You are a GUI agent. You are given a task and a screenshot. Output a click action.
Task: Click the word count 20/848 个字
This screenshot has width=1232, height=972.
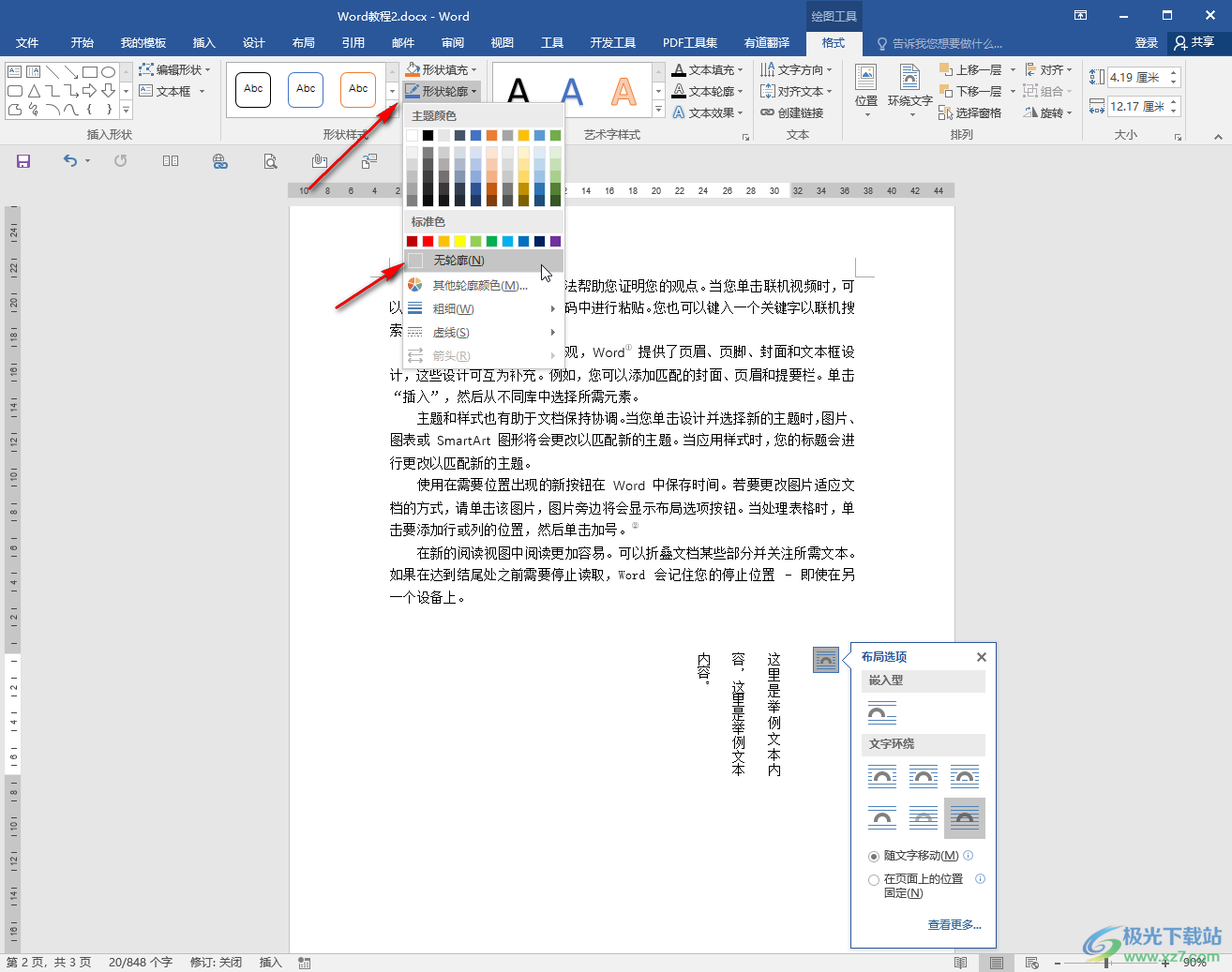(141, 963)
